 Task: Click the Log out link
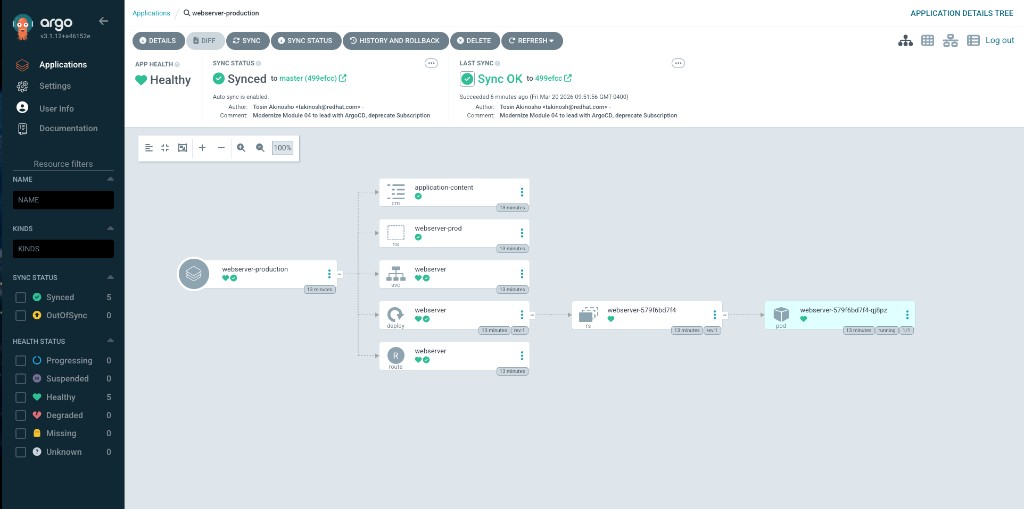[x=1000, y=40]
